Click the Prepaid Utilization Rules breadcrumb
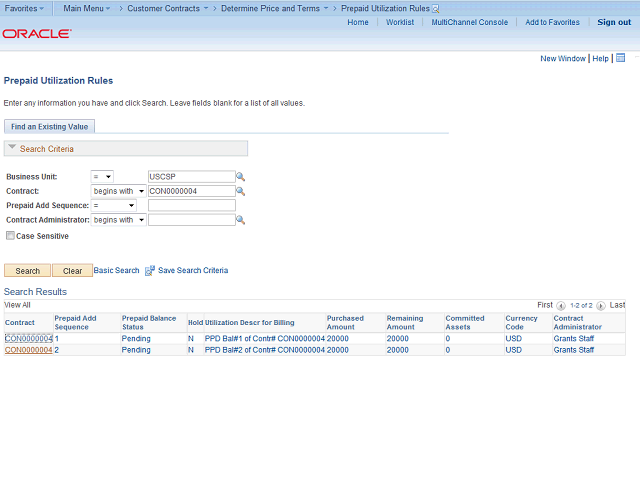 pos(385,9)
